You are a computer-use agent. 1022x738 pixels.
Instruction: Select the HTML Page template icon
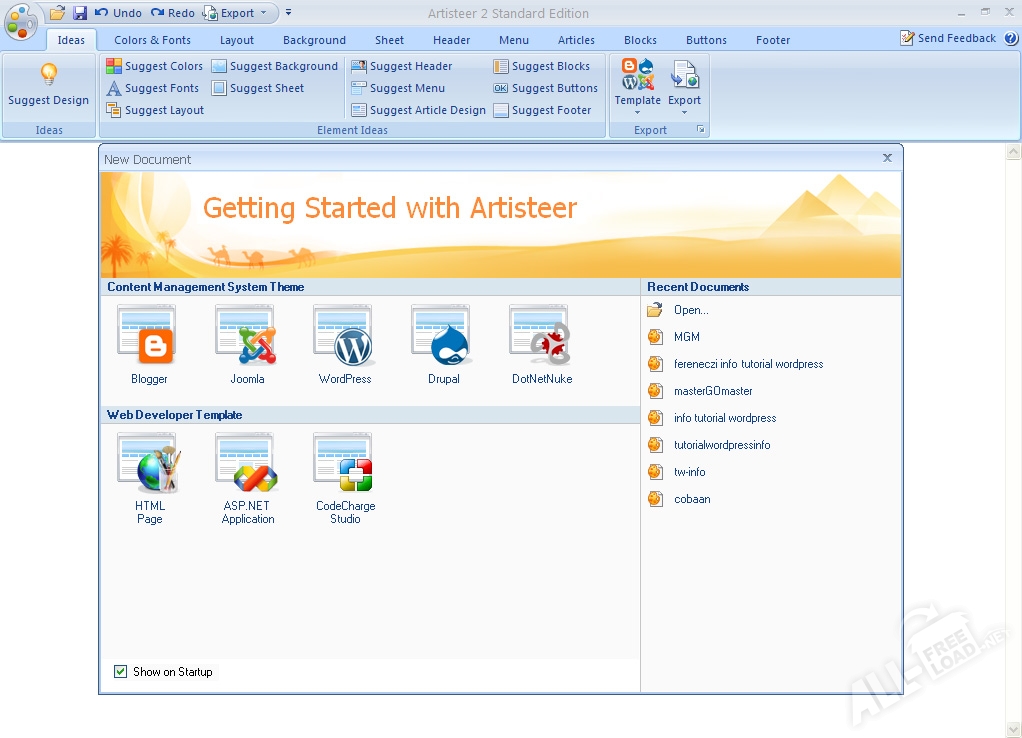[149, 463]
